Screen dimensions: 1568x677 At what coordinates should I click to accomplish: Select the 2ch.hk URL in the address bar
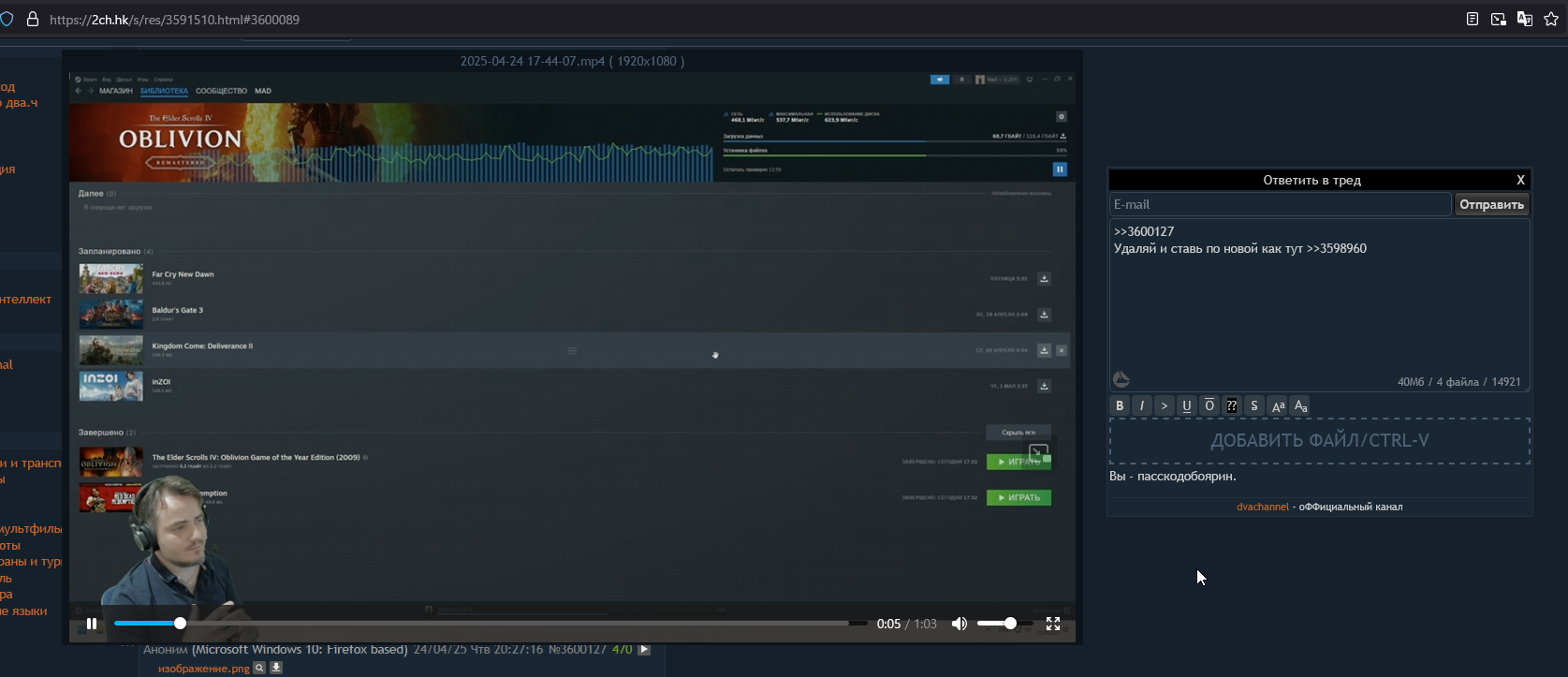pyautogui.click(x=174, y=19)
